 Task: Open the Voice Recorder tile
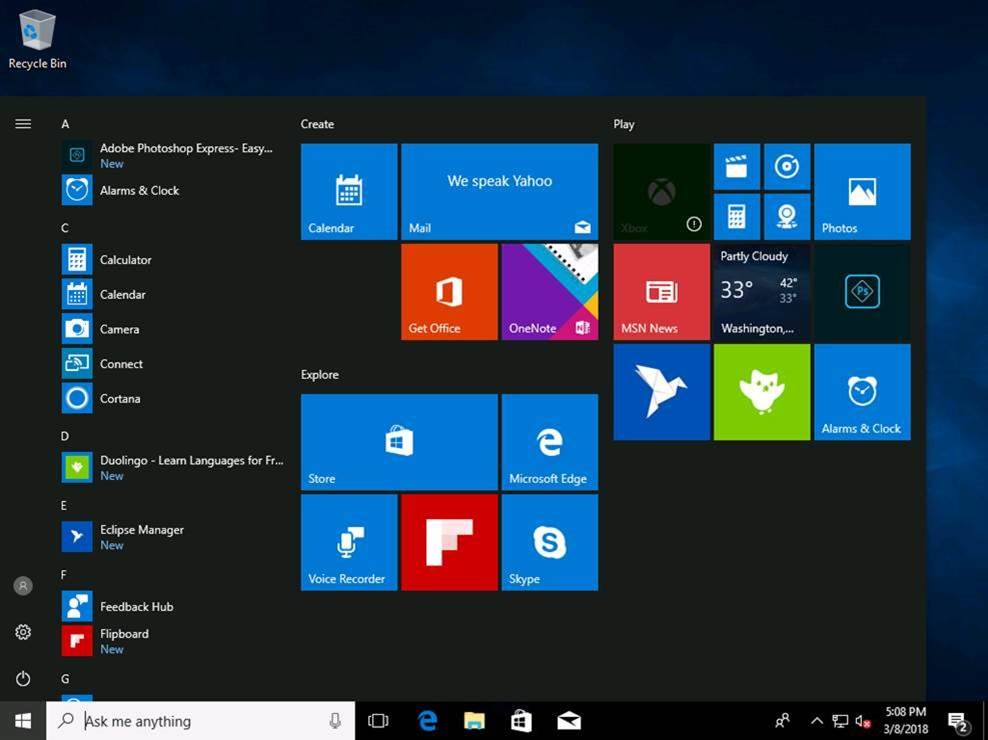349,542
